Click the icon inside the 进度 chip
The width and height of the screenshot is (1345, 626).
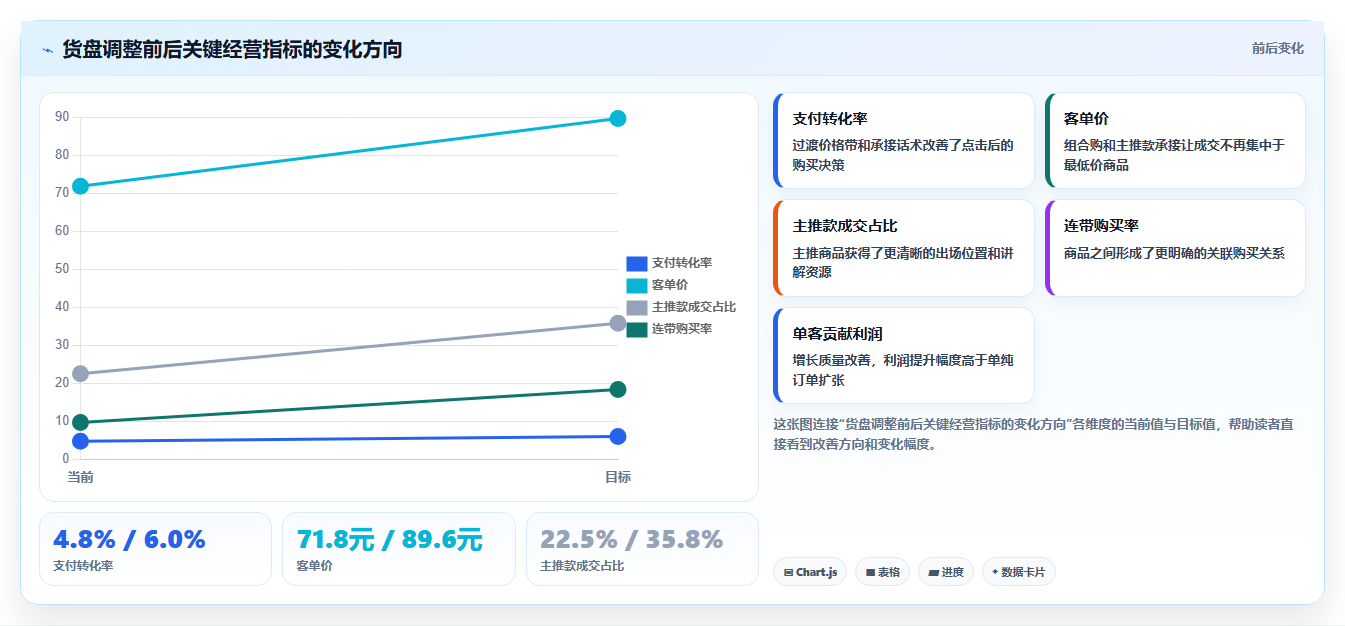pyautogui.click(x=934, y=573)
